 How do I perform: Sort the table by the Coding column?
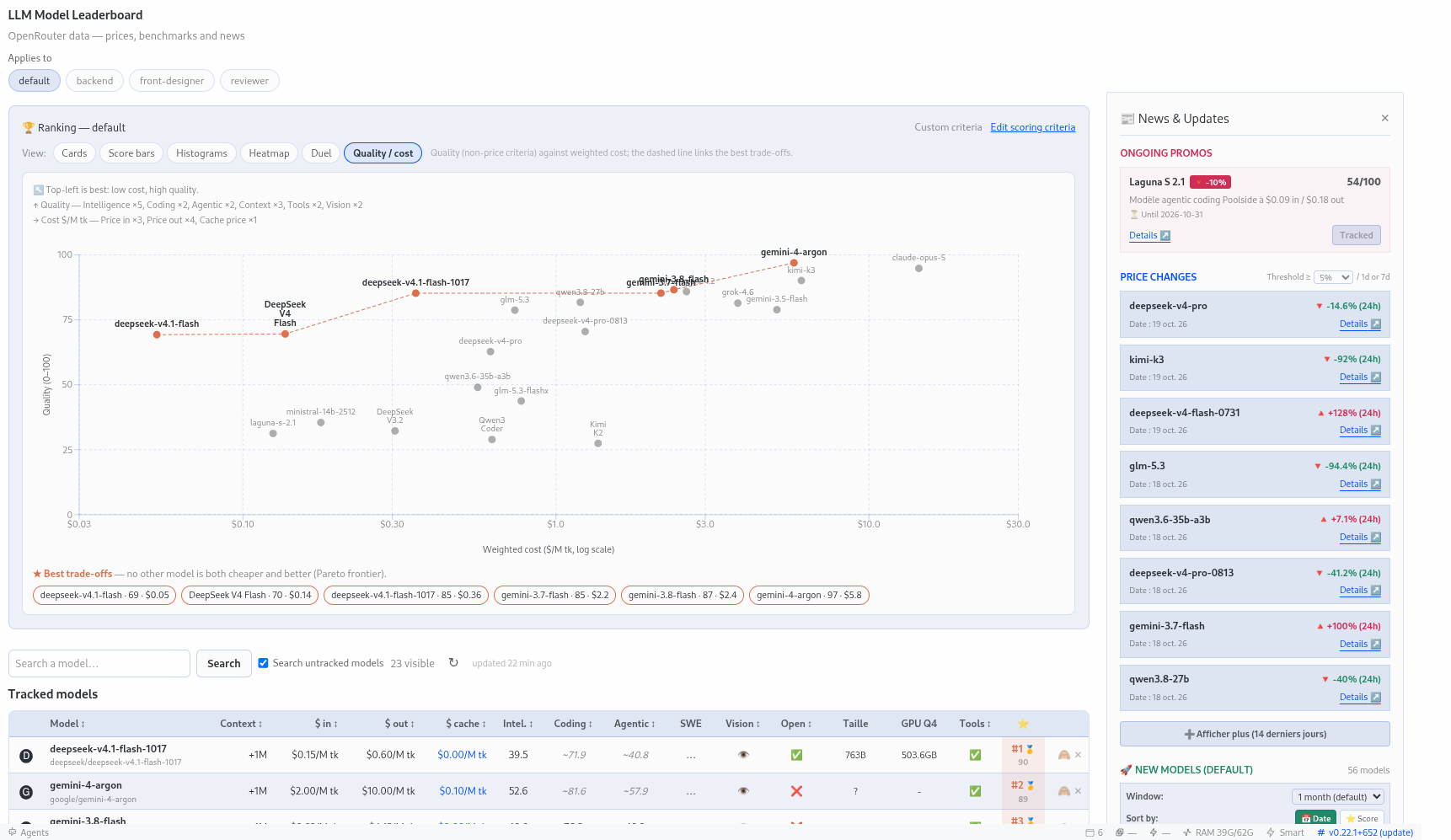coord(573,724)
